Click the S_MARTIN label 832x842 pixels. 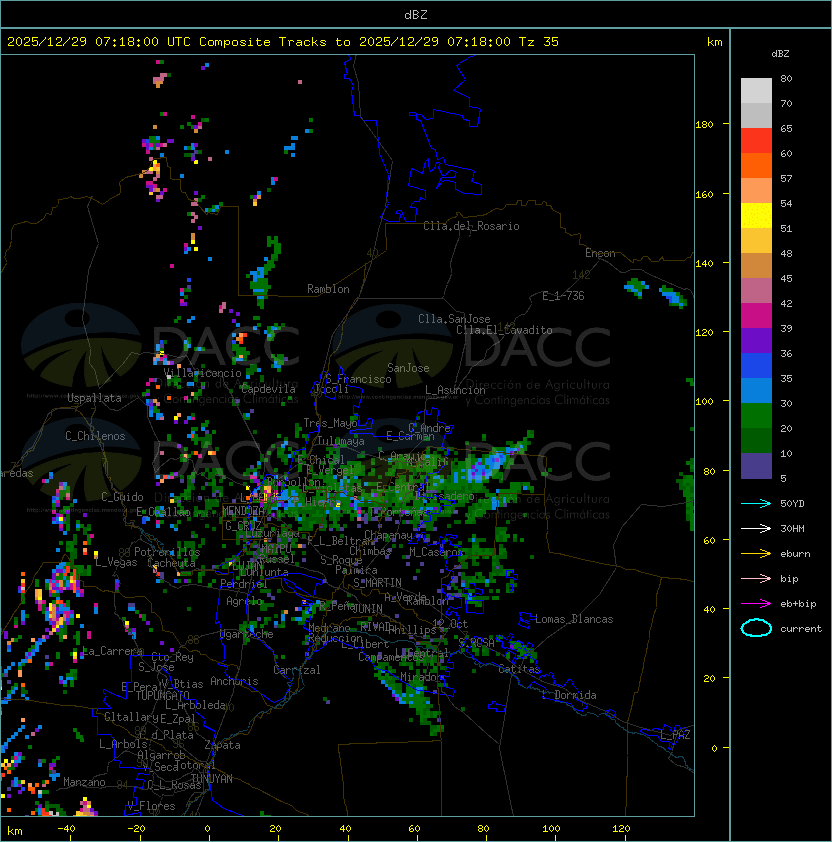[x=377, y=582]
